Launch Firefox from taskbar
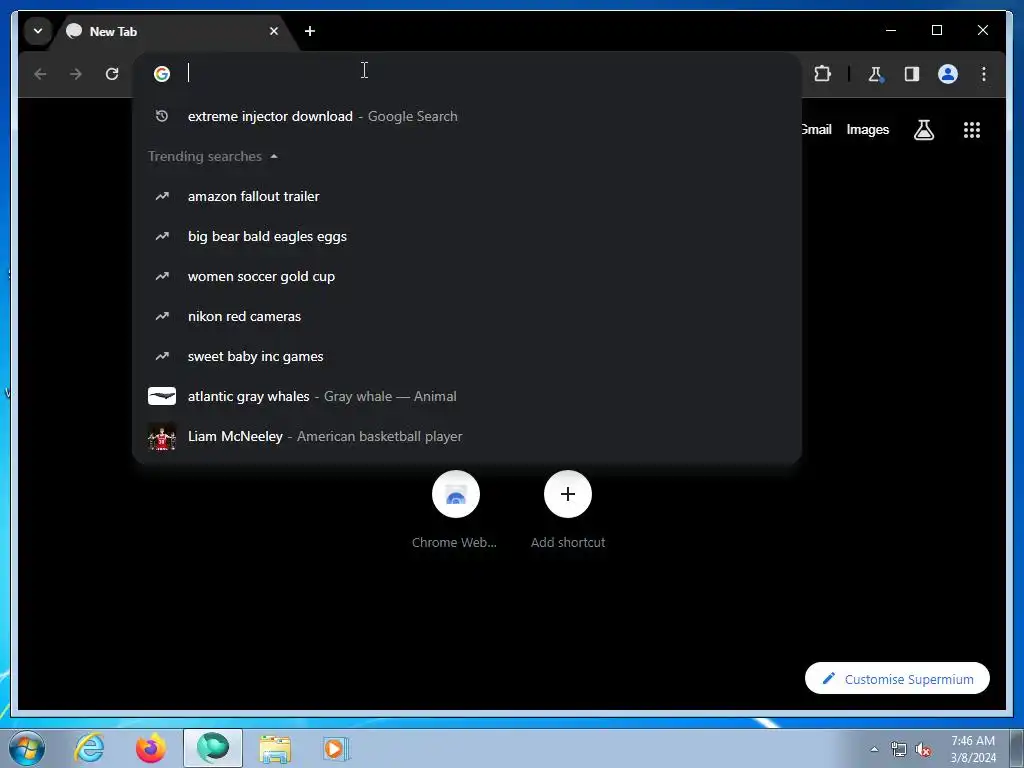 [151, 748]
